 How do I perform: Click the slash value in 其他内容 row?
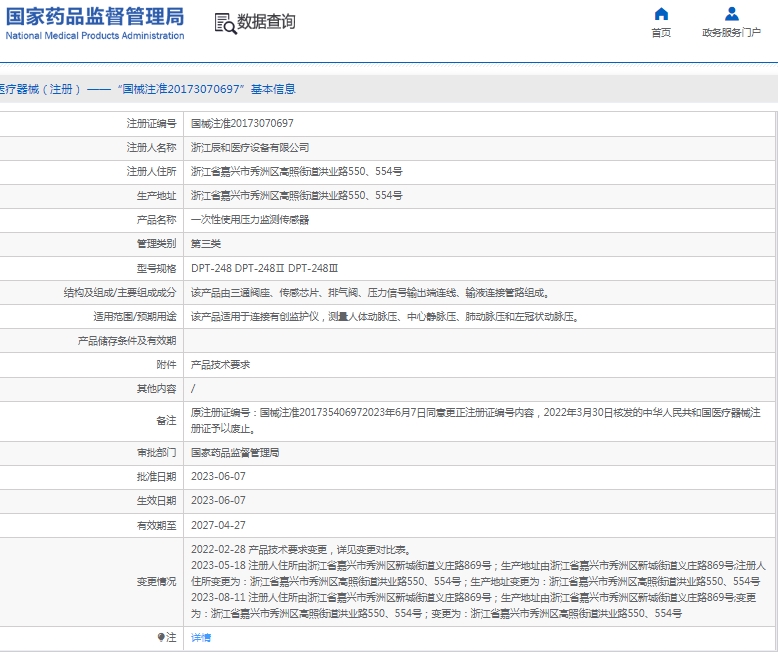(193, 389)
